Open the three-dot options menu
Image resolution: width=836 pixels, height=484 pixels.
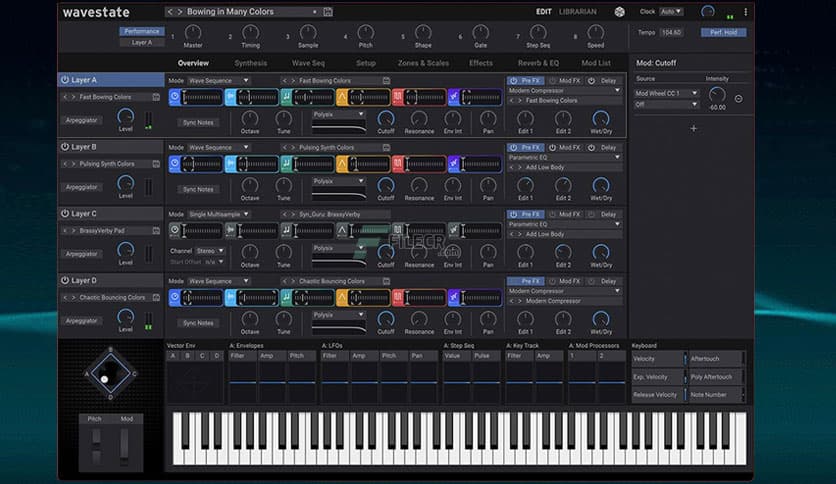pos(745,12)
